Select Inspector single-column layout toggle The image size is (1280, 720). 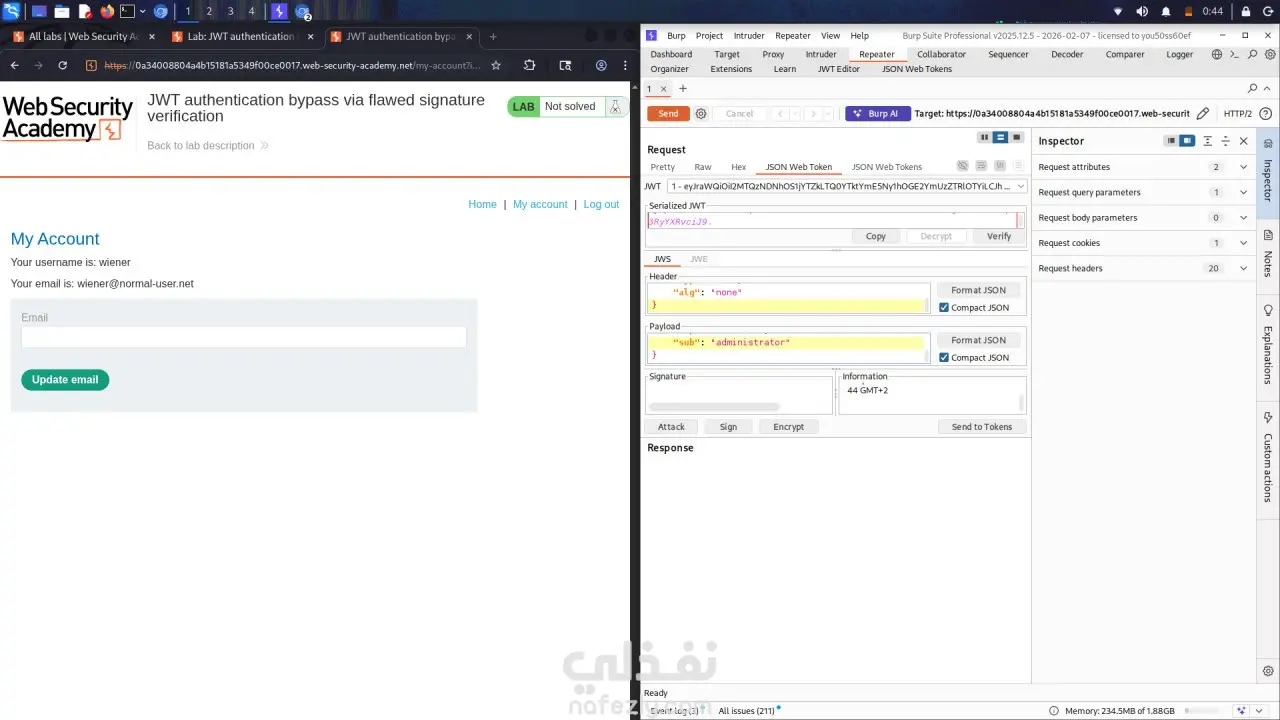point(1171,141)
